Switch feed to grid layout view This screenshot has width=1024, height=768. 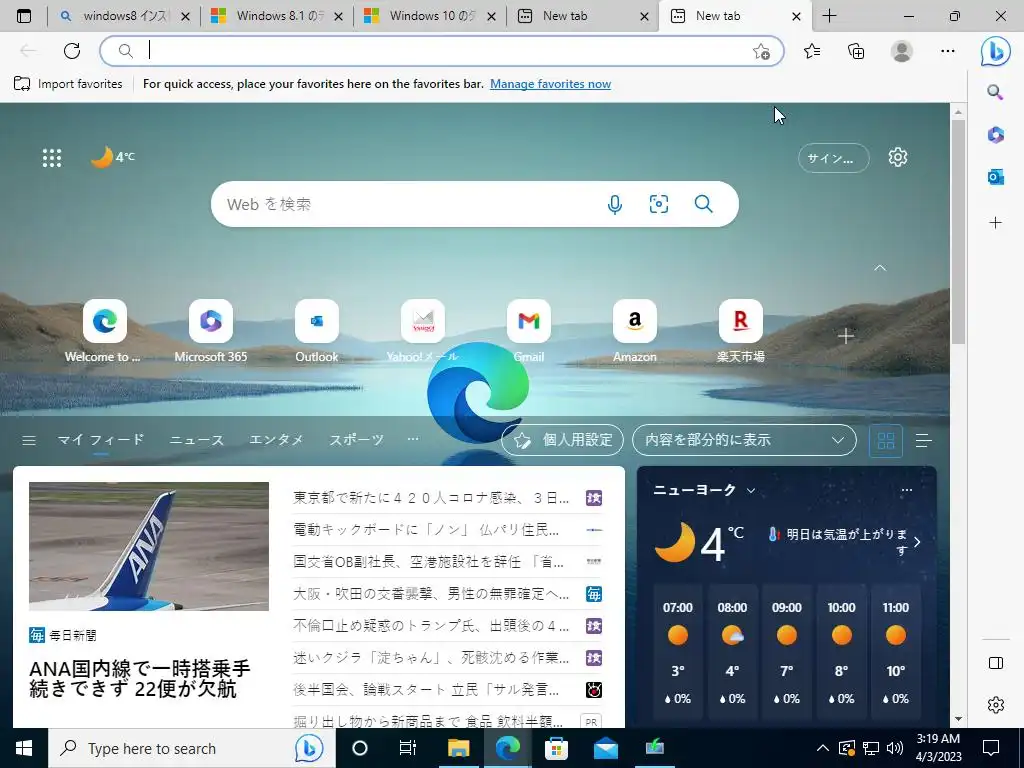[x=886, y=441]
